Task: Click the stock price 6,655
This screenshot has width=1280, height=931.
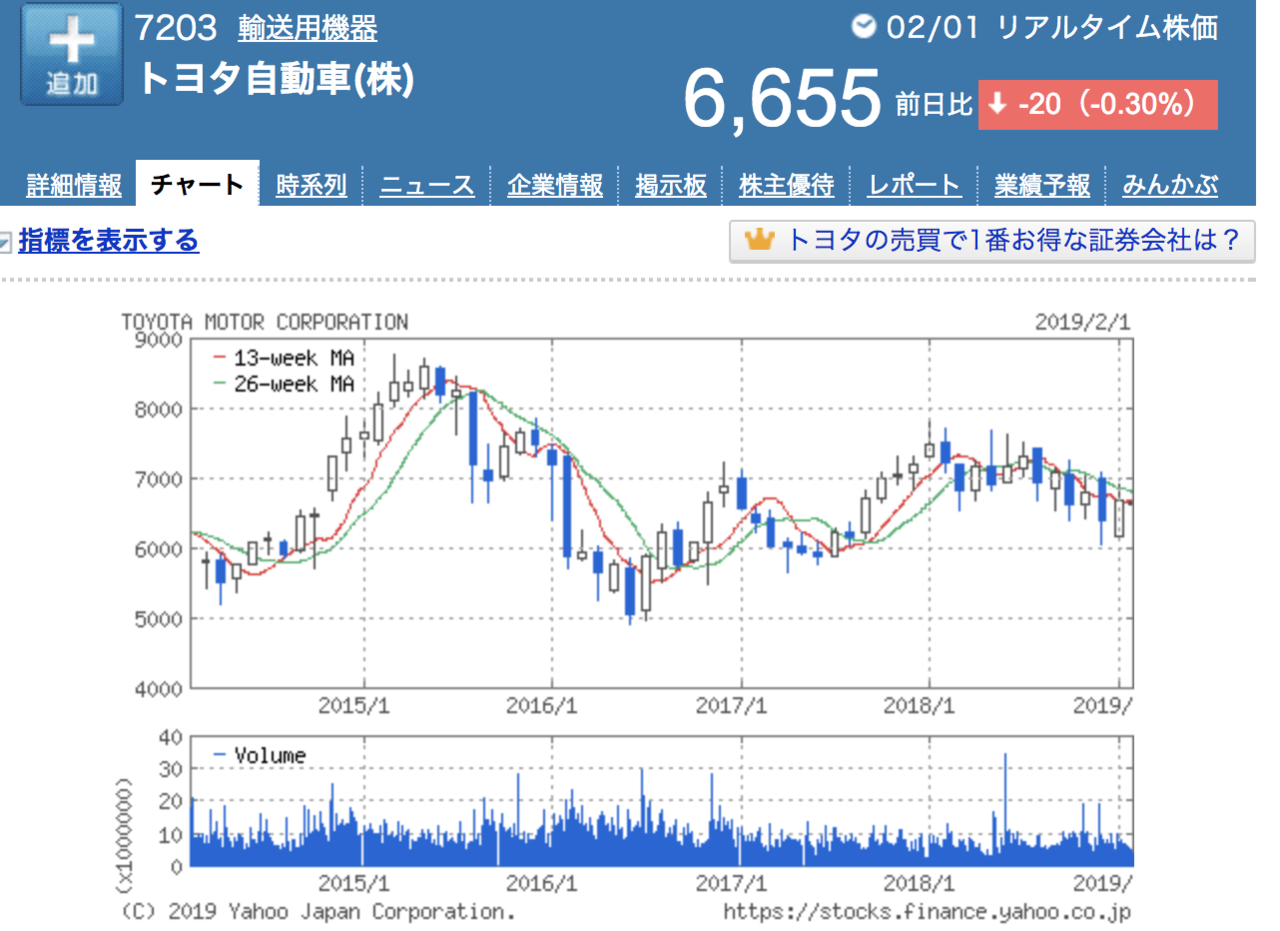Action: (782, 100)
